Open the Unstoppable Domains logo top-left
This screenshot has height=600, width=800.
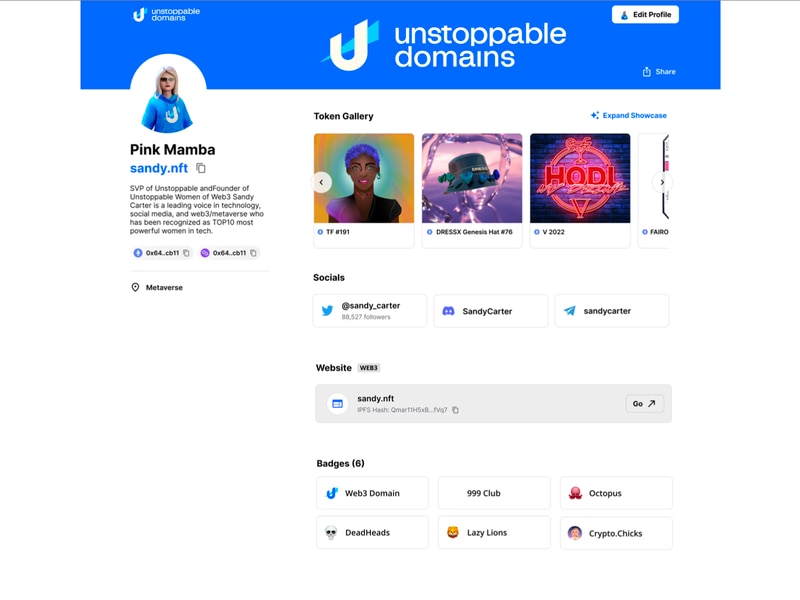[x=166, y=15]
